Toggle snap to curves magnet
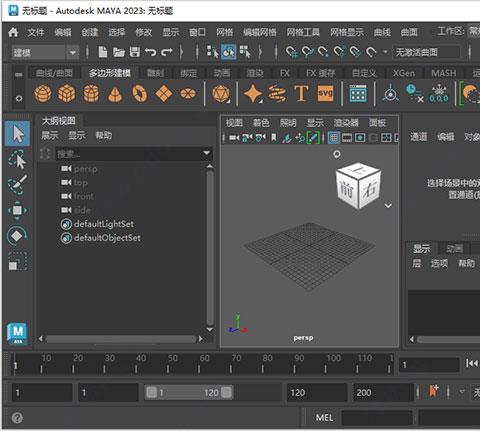This screenshot has height=431, width=480. pos(308,52)
